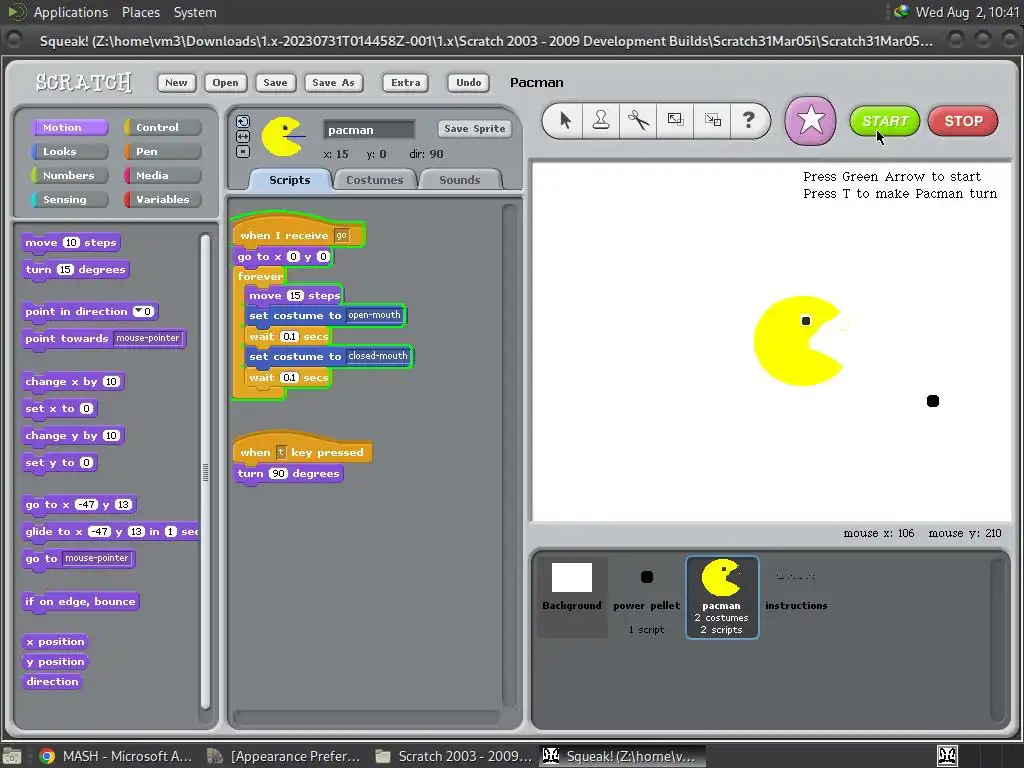Open the open-mouth costume dropdown
1024x768 pixels.
pyautogui.click(x=374, y=315)
